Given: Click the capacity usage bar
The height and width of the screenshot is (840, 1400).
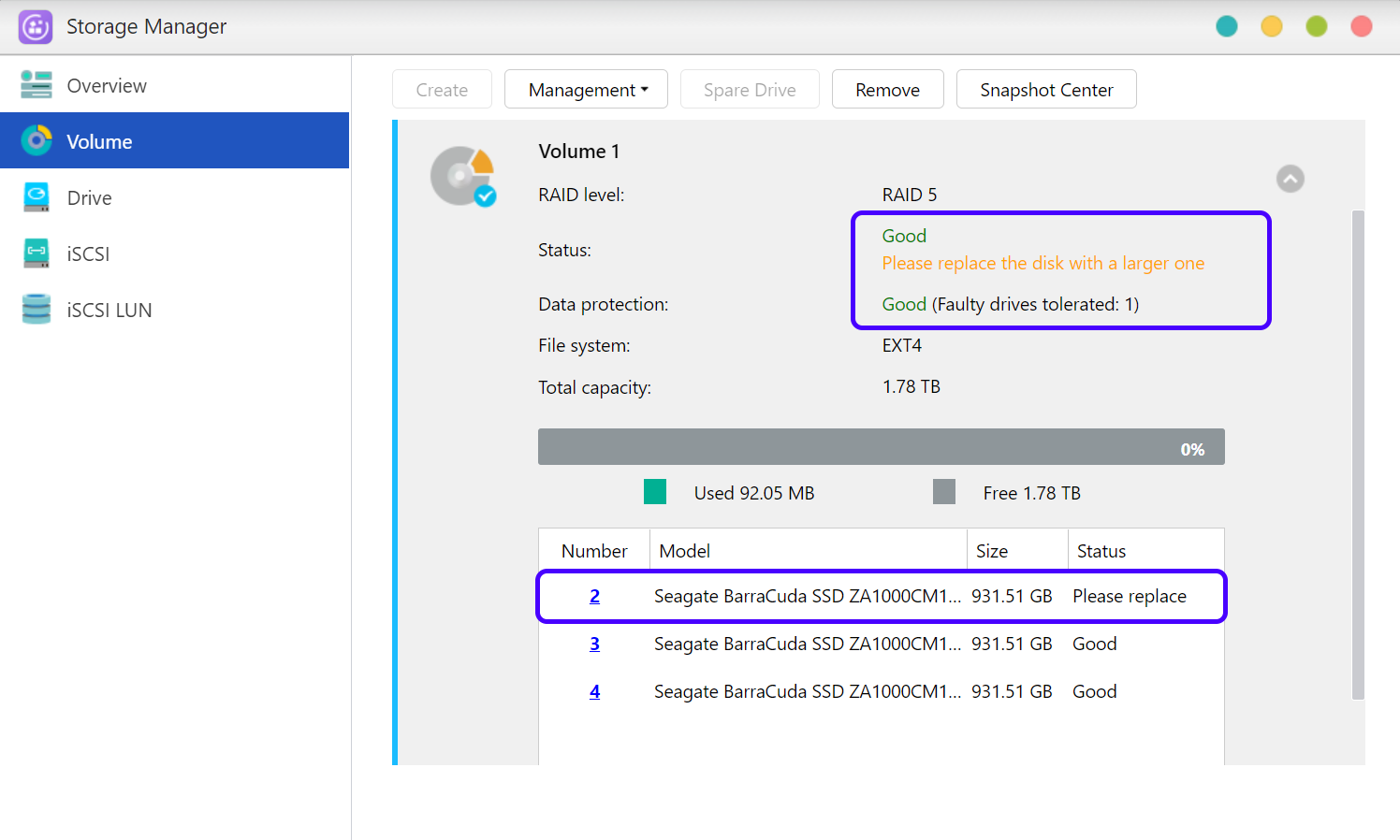Looking at the screenshot, I should [x=881, y=447].
